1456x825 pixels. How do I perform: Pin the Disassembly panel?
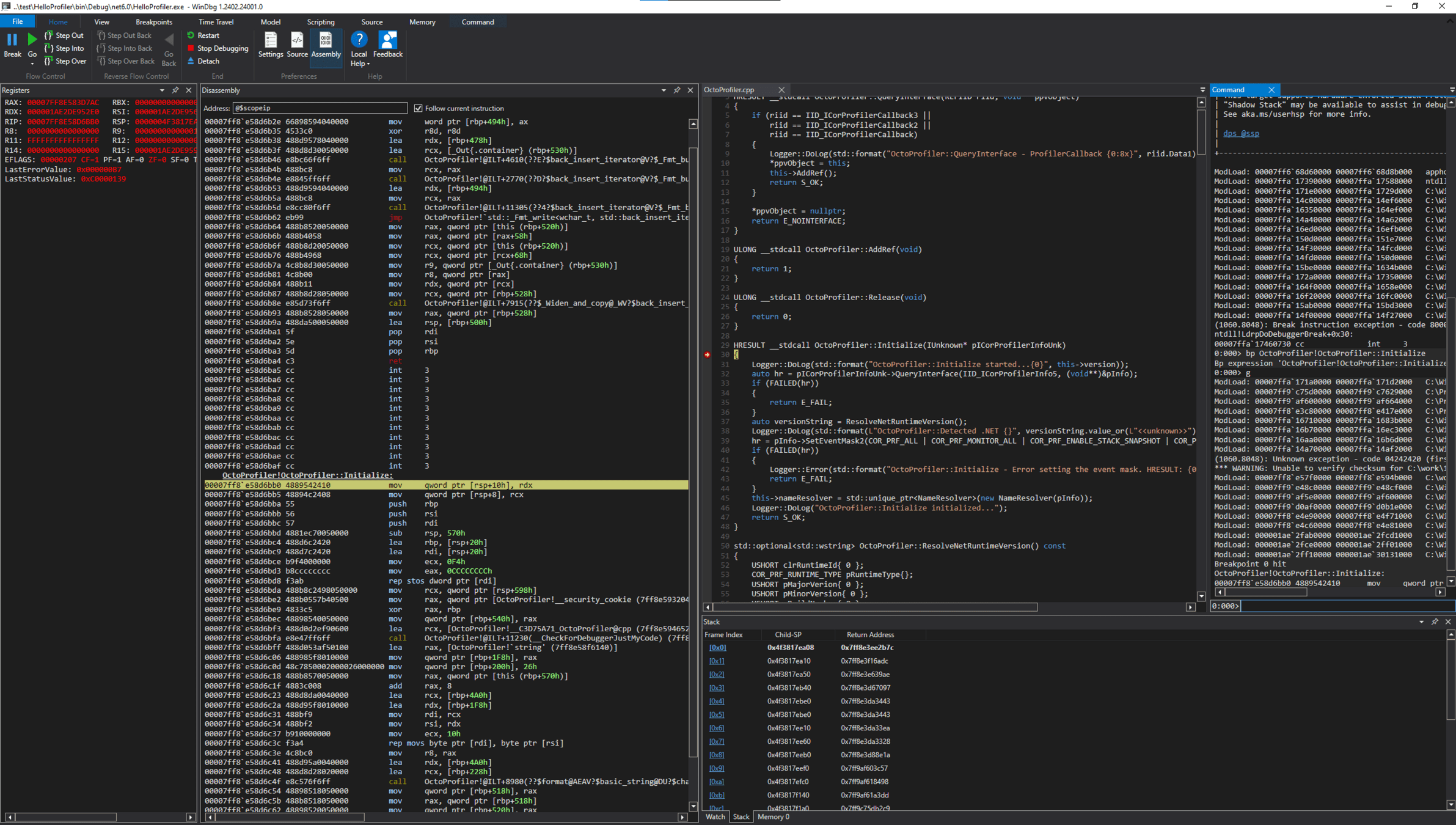click(677, 90)
